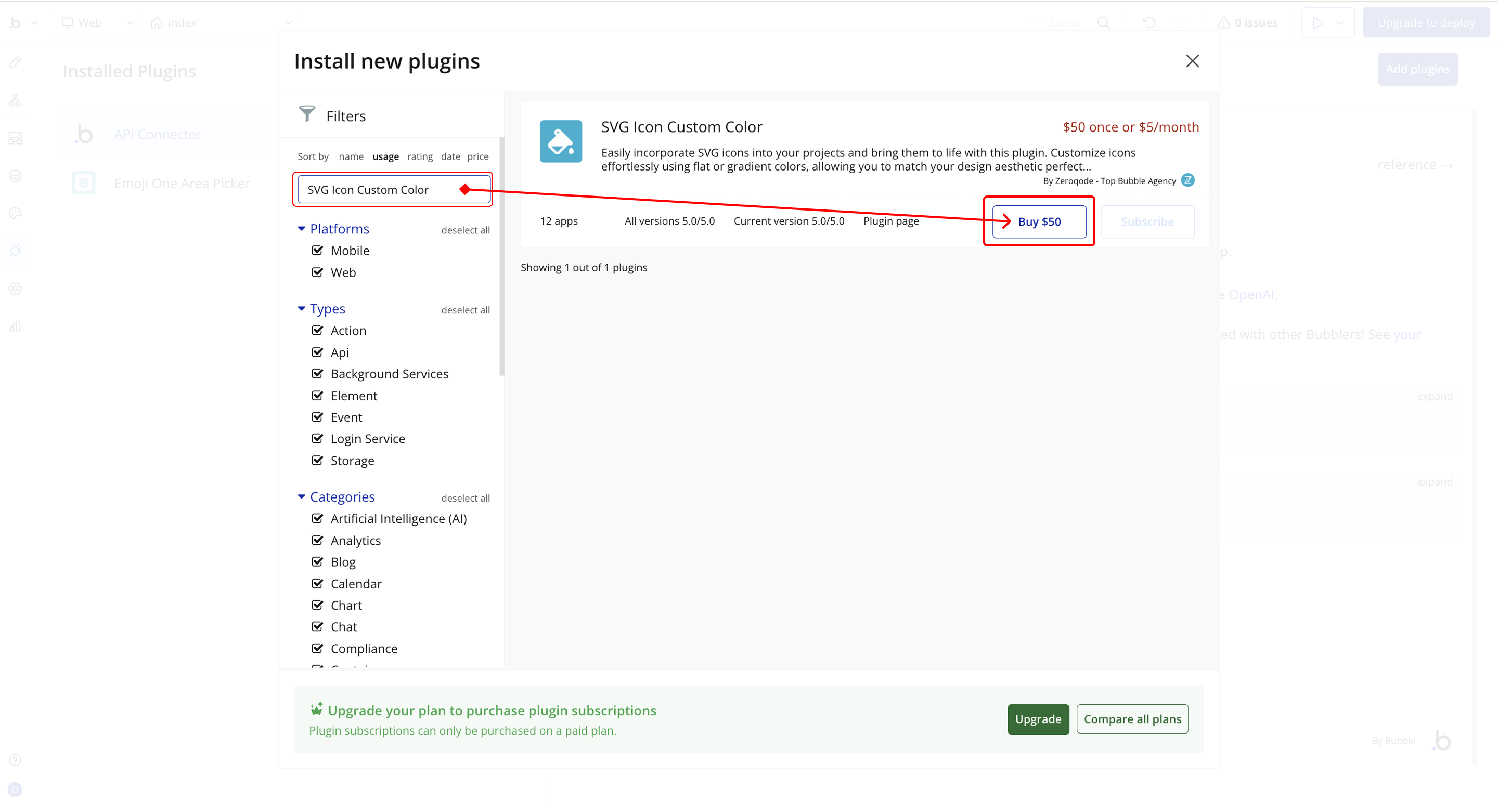Viewport: 1498px width, 812px height.
Task: Sort plugins by price
Action: [477, 156]
